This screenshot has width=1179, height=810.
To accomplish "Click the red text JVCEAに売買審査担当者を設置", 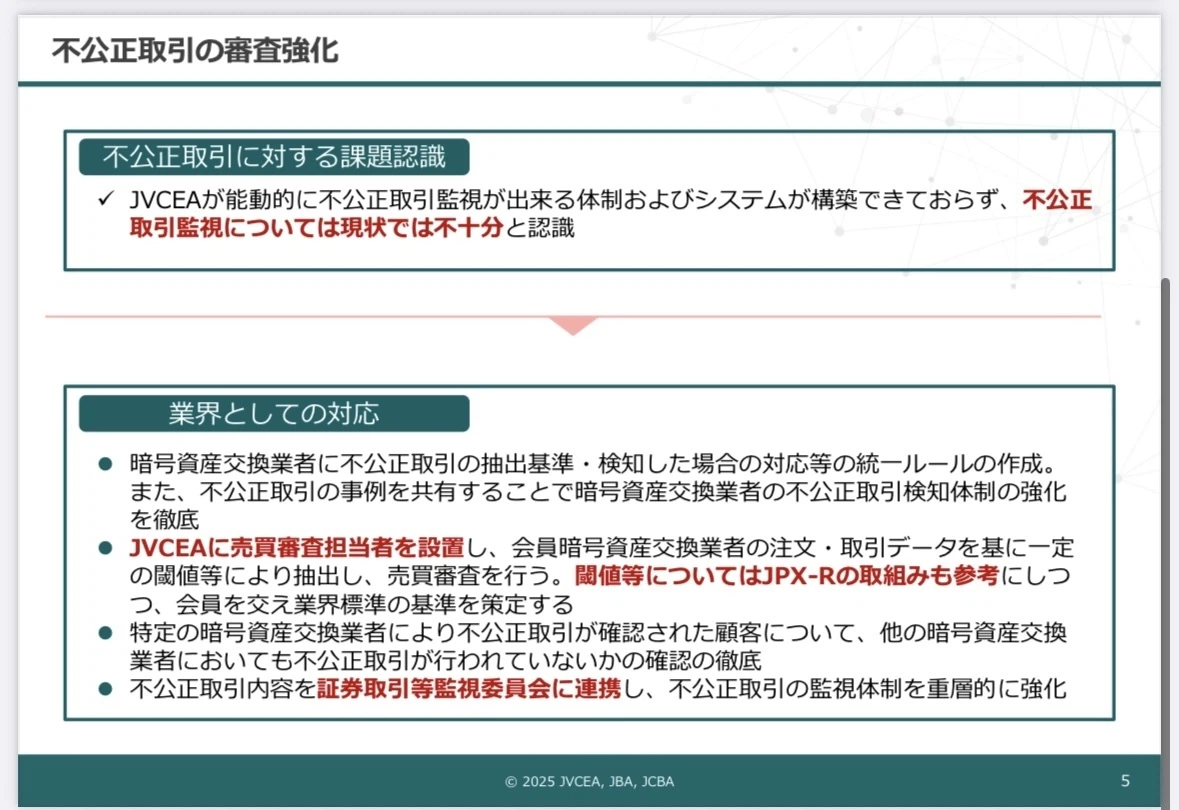I will point(297,548).
